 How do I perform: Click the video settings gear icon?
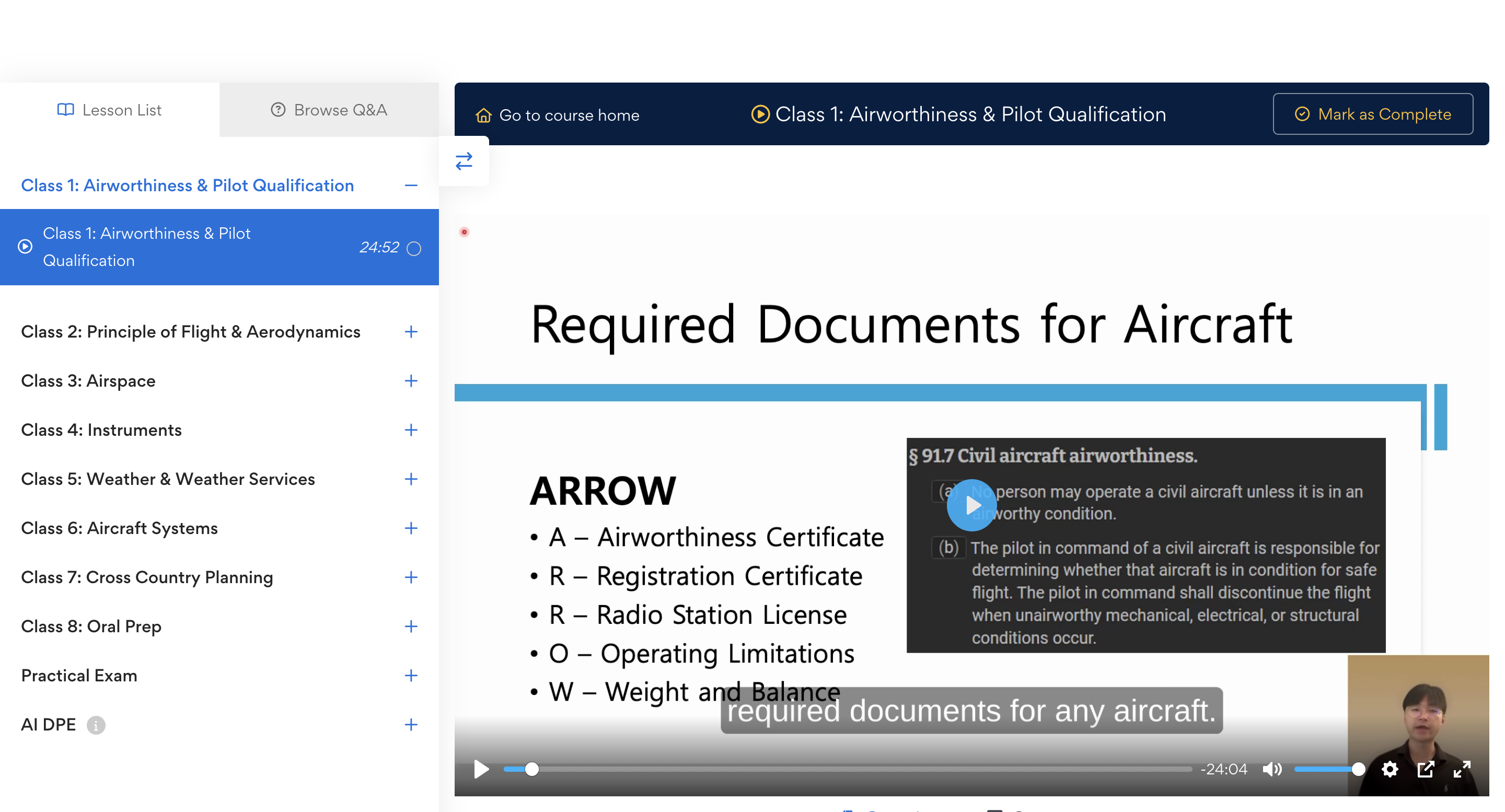1390,769
